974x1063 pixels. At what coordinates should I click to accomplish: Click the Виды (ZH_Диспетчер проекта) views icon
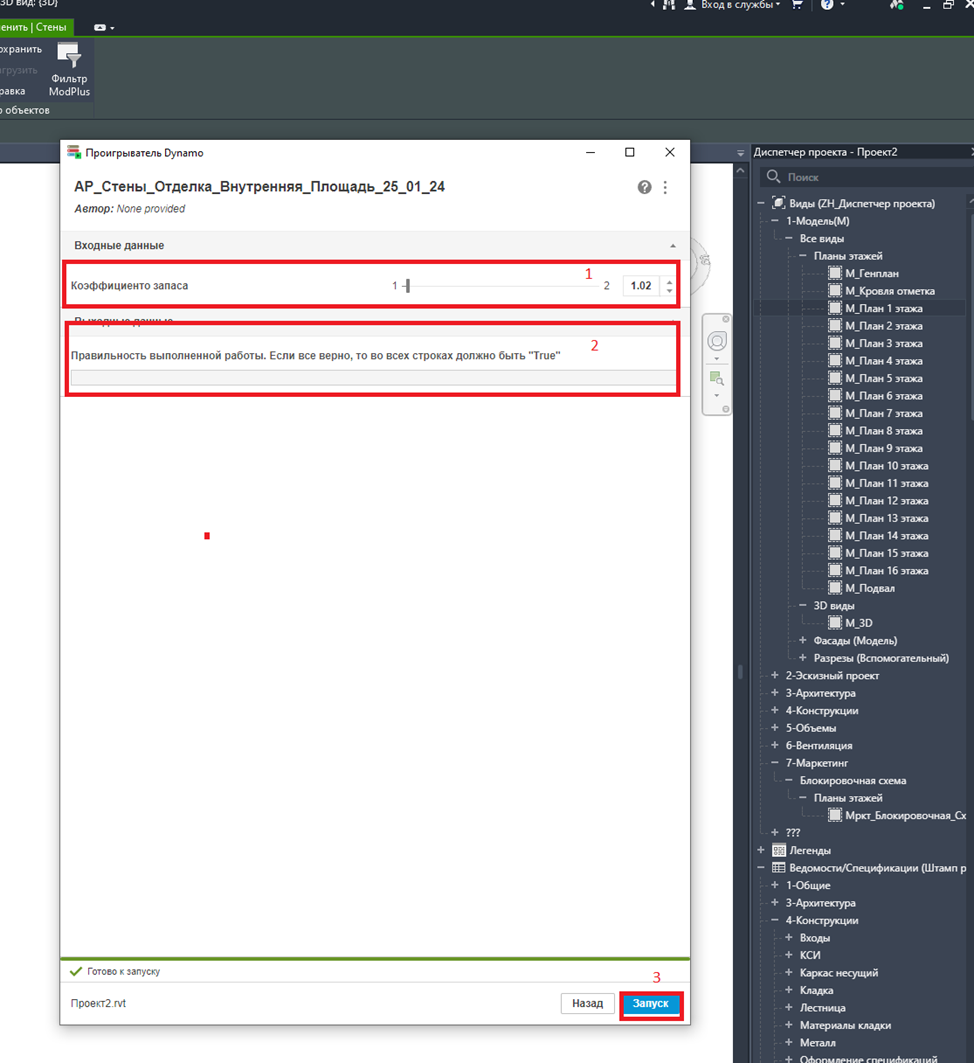779,203
